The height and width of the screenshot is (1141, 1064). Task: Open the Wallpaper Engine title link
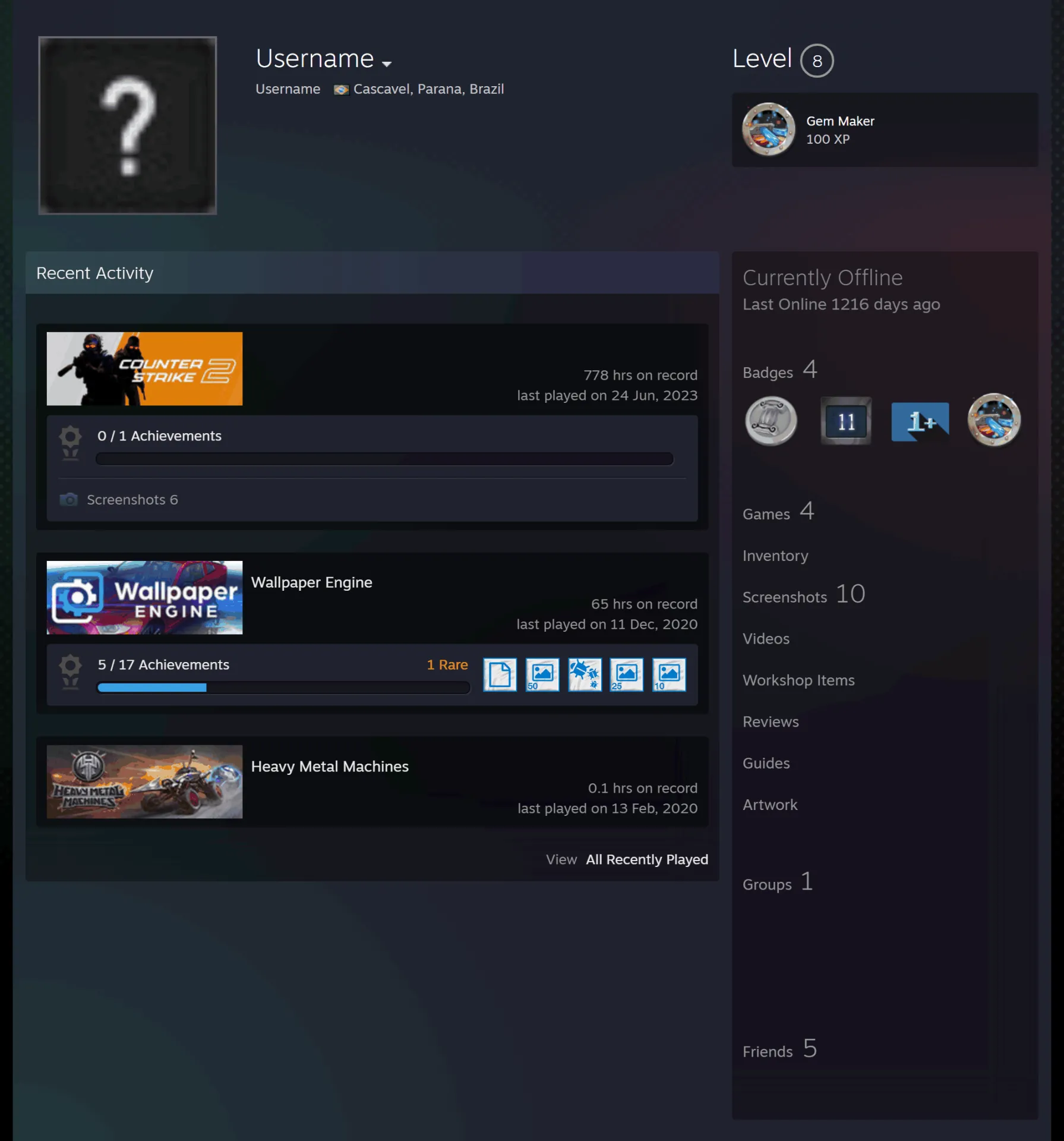pyautogui.click(x=311, y=582)
